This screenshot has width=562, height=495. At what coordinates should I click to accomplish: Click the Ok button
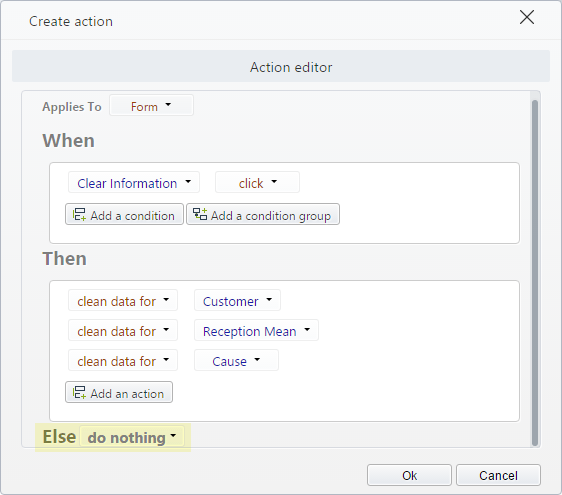409,475
